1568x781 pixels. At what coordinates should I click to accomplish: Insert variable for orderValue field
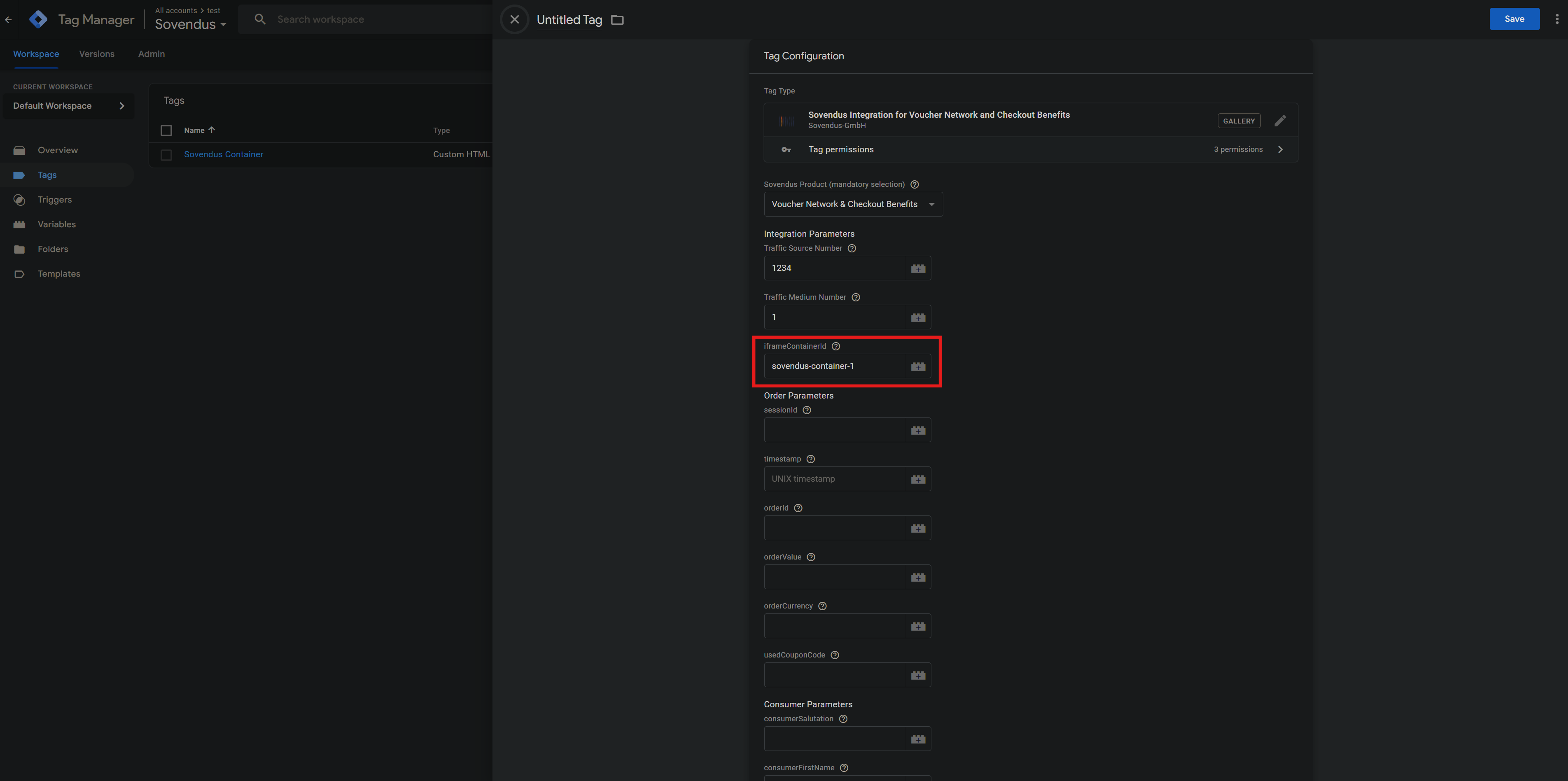pyautogui.click(x=918, y=577)
